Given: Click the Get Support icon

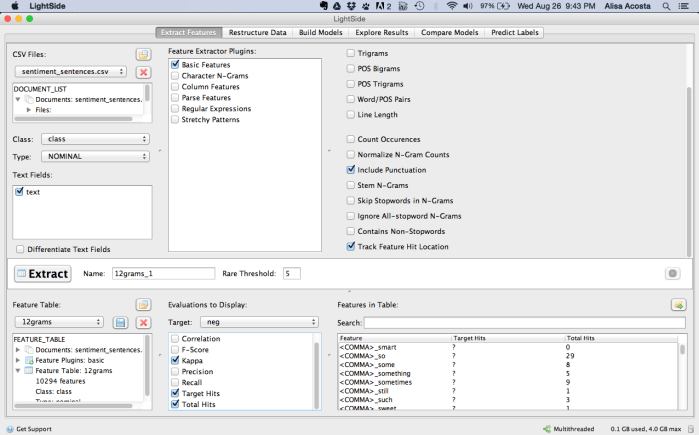Looking at the screenshot, I should (10, 429).
